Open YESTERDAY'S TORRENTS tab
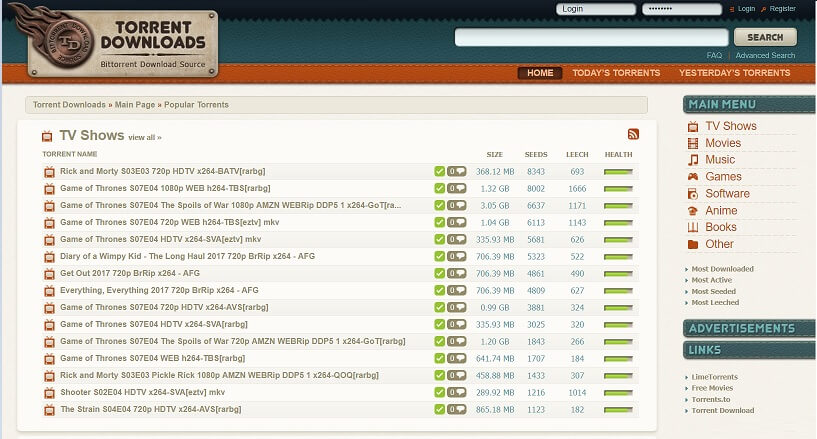The image size is (817, 439). coord(734,73)
